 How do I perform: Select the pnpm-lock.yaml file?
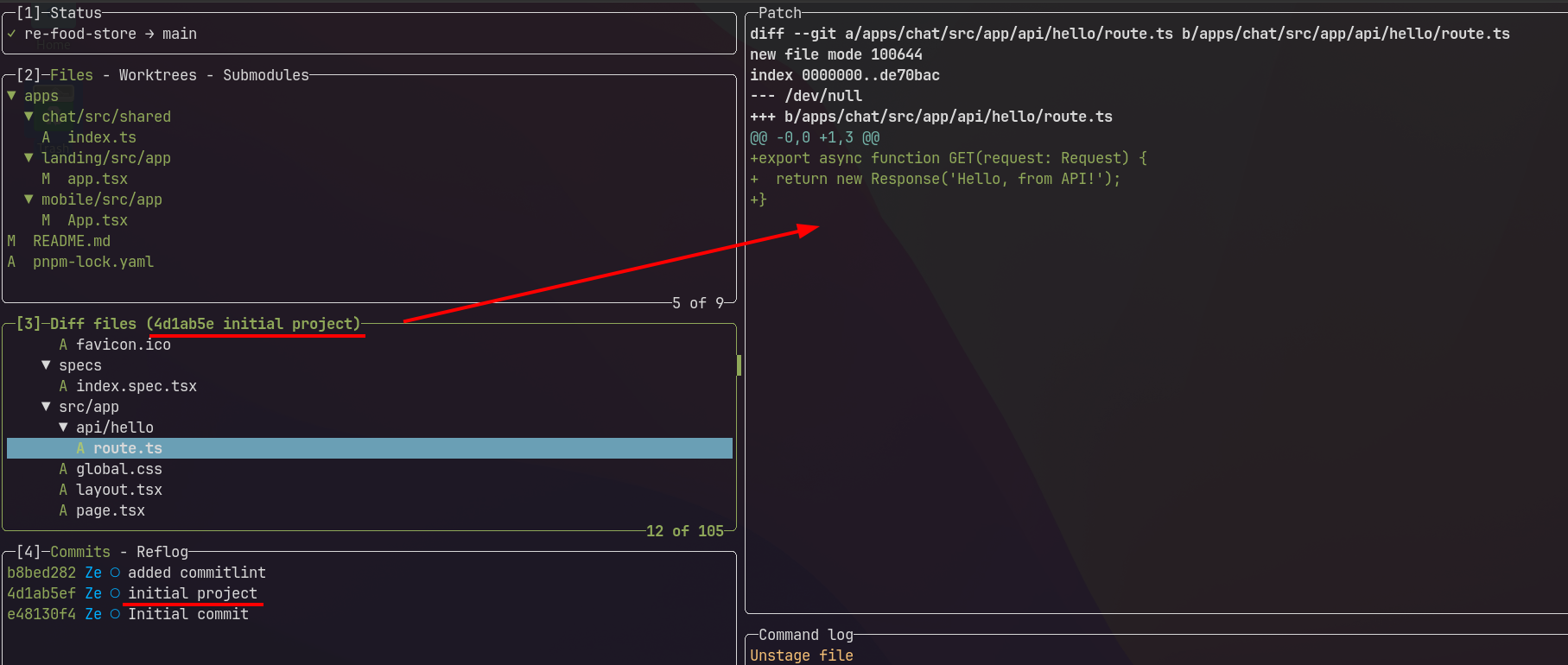click(93, 262)
